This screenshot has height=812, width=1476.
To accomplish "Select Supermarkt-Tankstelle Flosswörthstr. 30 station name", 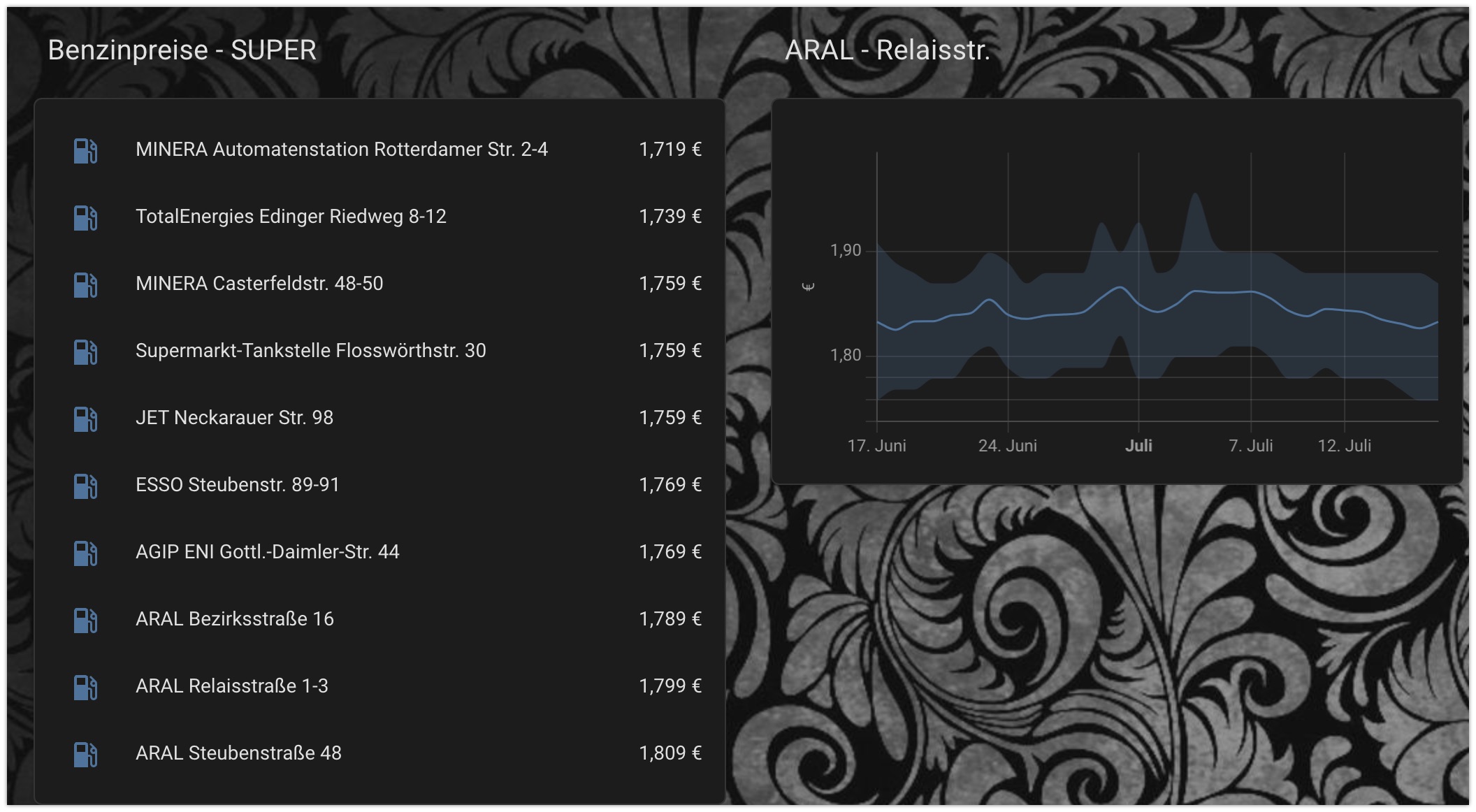I will [310, 351].
